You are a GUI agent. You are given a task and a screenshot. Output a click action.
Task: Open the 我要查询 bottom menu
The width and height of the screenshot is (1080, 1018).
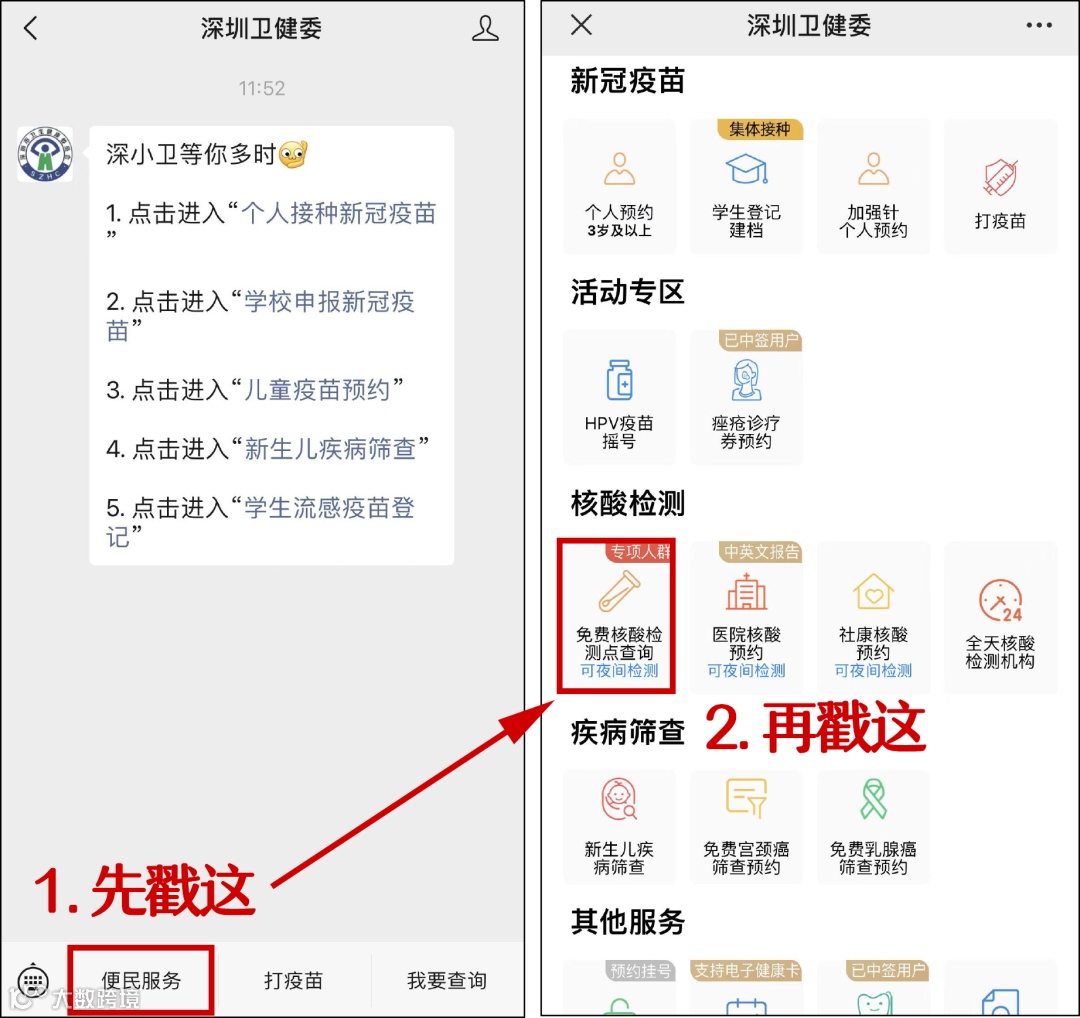pyautogui.click(x=446, y=980)
